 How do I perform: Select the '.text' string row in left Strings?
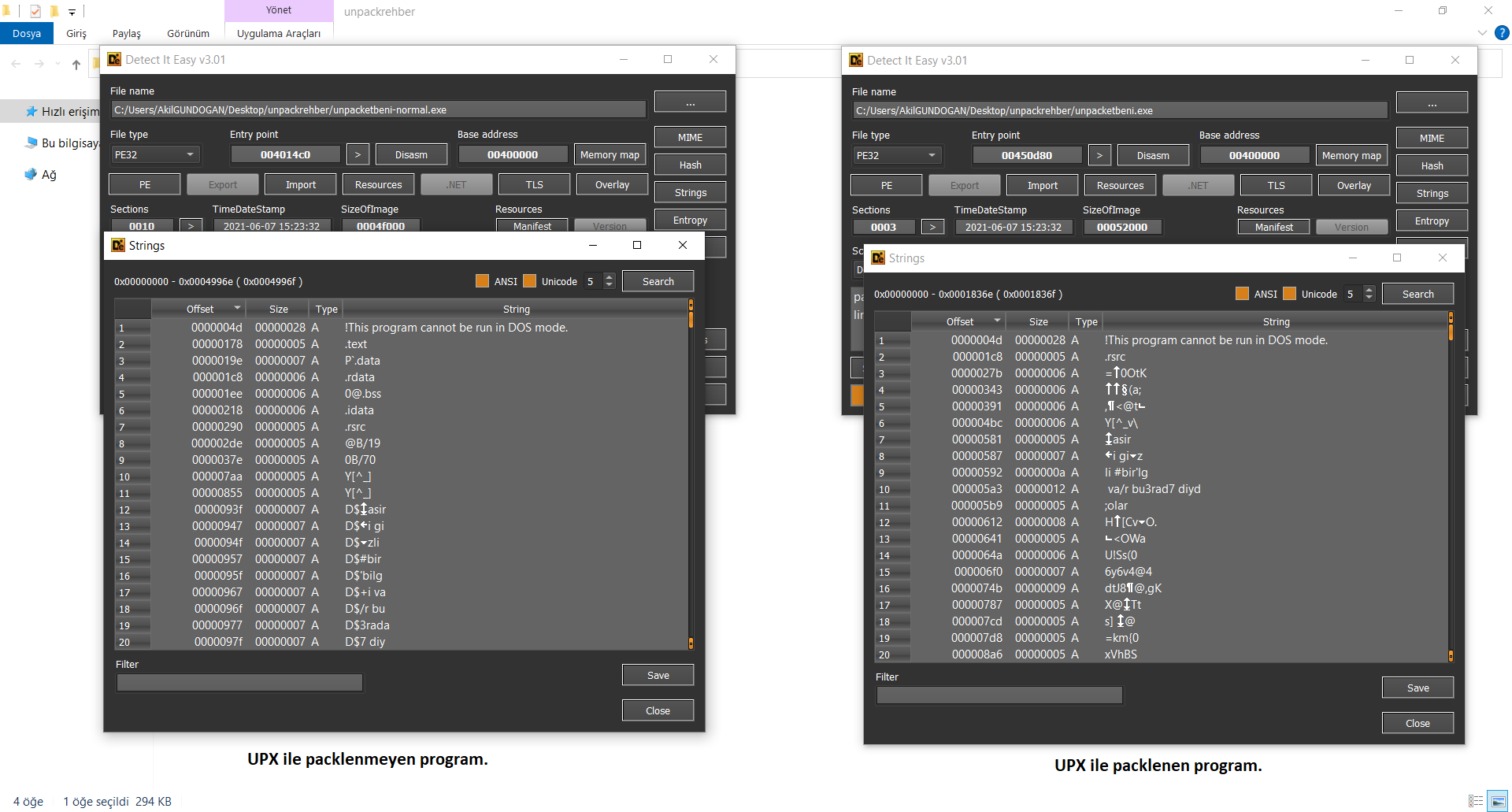pos(402,344)
